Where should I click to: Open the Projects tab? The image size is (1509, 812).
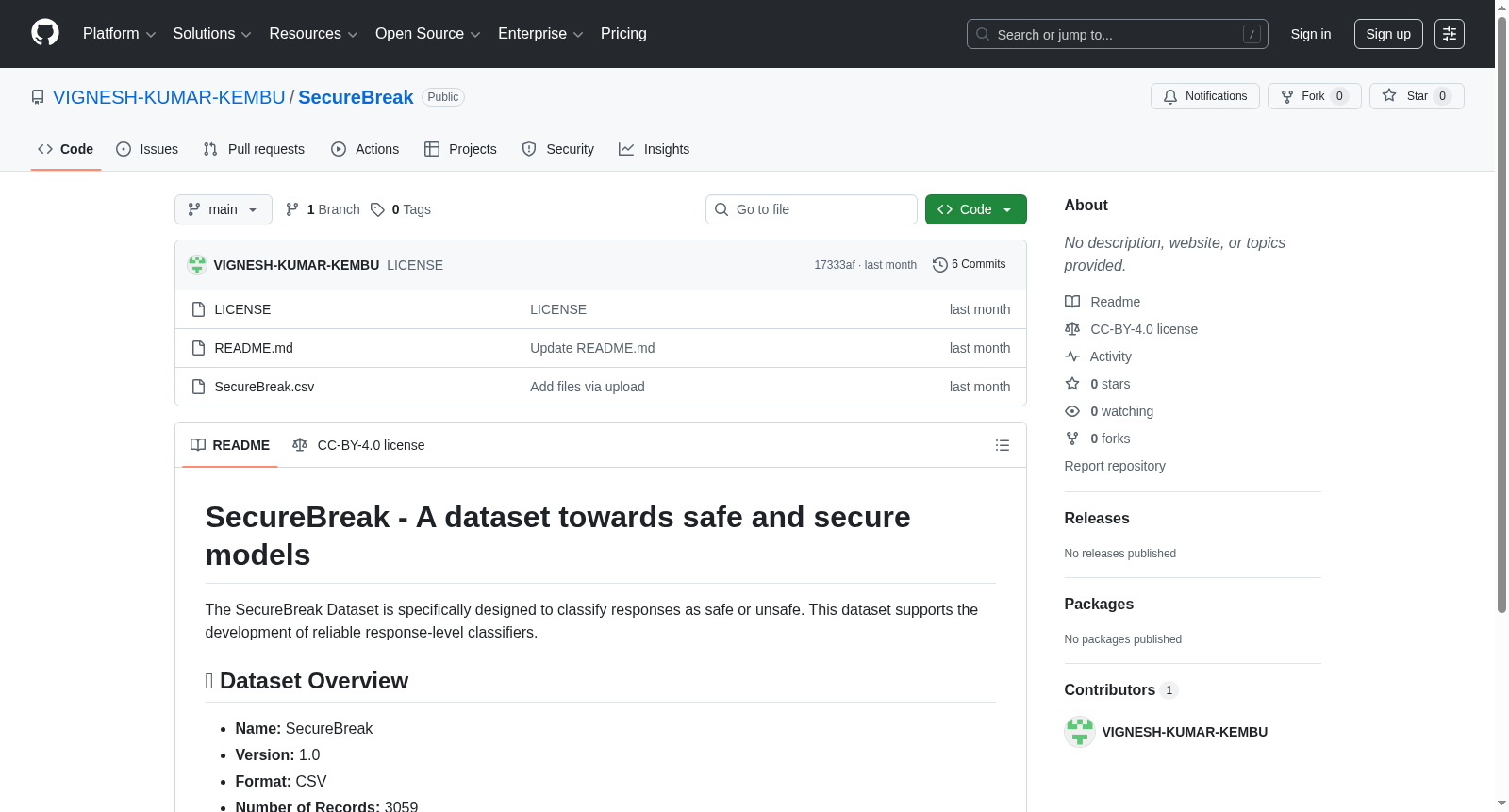(x=460, y=149)
